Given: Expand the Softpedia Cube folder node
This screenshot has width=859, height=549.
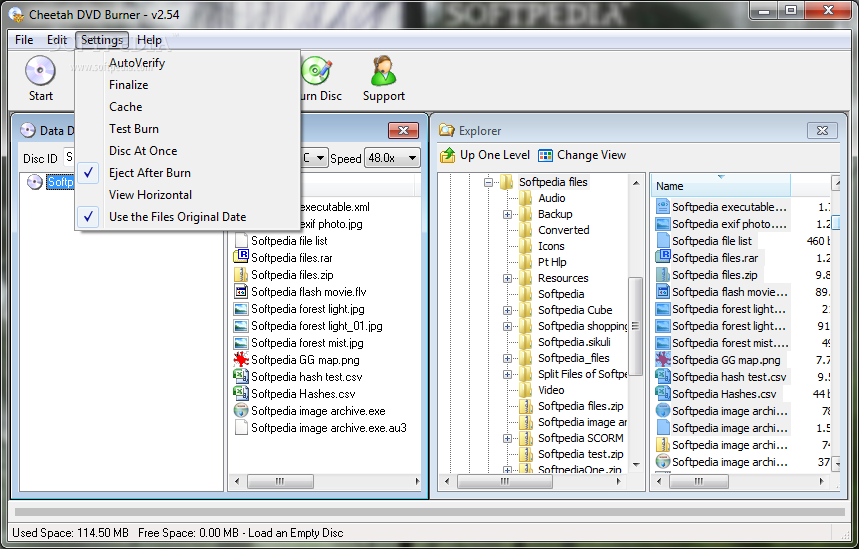Looking at the screenshot, I should [507, 310].
